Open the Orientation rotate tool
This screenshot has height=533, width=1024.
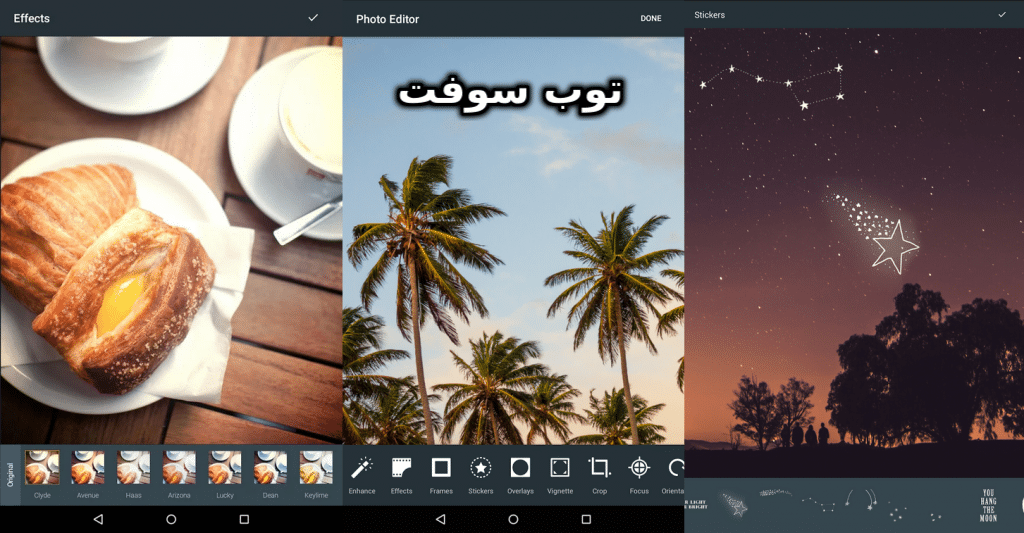point(674,476)
